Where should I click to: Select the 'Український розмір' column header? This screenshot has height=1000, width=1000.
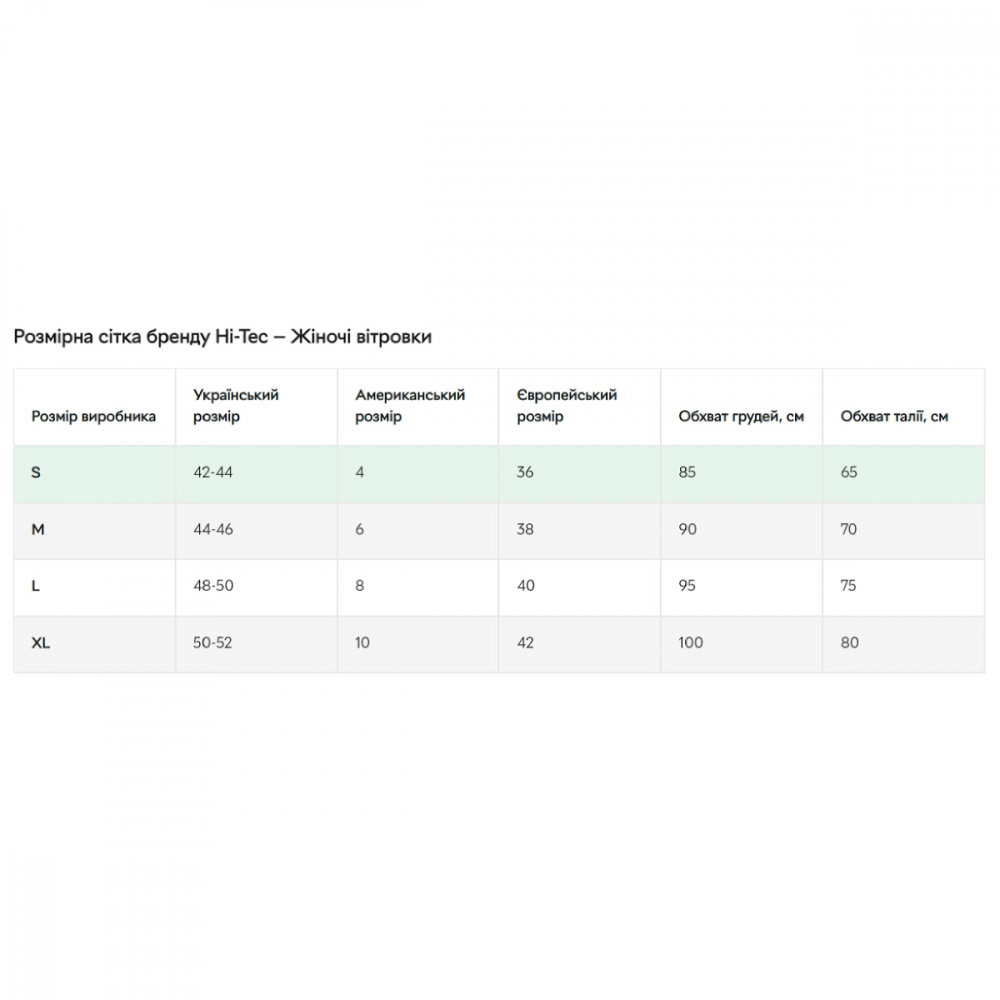tap(236, 406)
